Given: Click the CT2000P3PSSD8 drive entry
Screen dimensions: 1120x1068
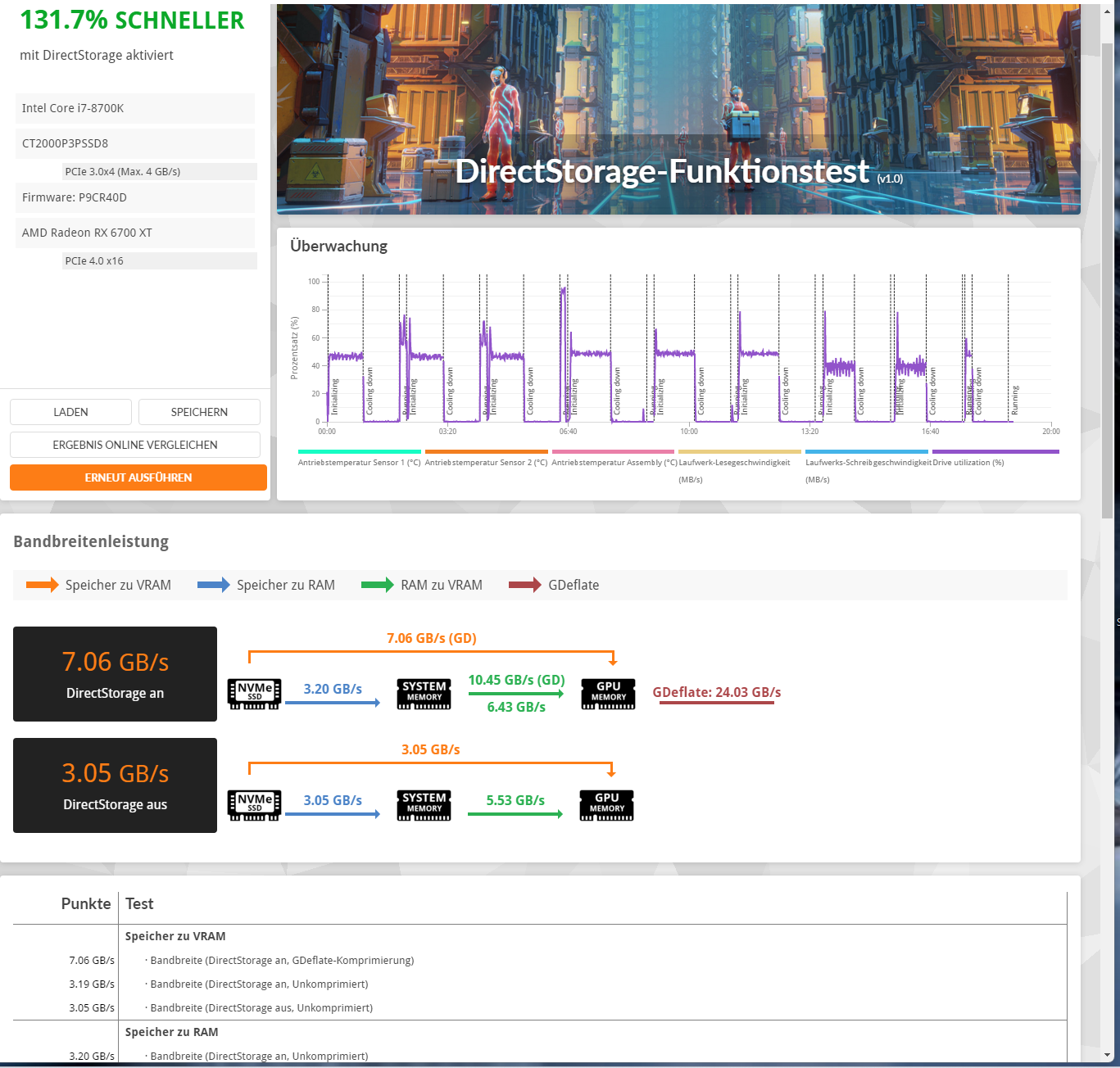Looking at the screenshot, I should coord(135,143).
